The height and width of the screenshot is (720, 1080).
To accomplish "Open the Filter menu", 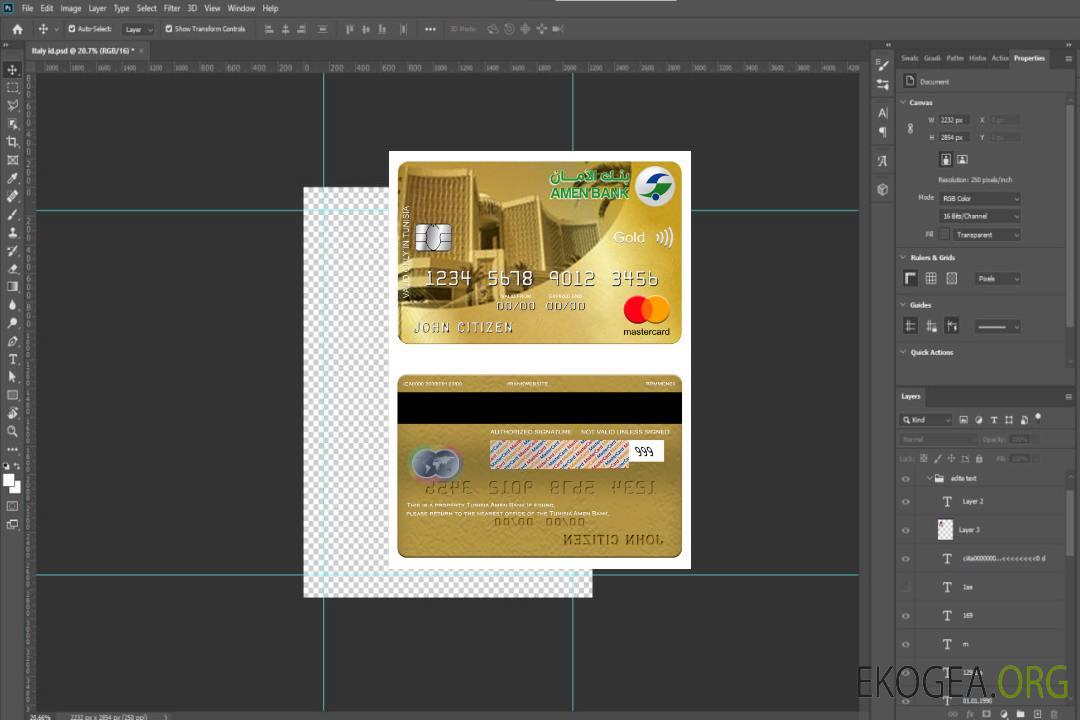I will click(172, 8).
